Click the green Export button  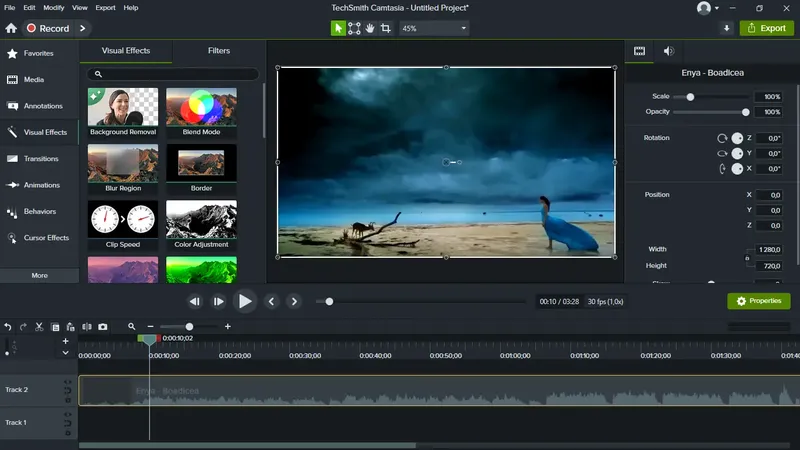(x=766, y=28)
